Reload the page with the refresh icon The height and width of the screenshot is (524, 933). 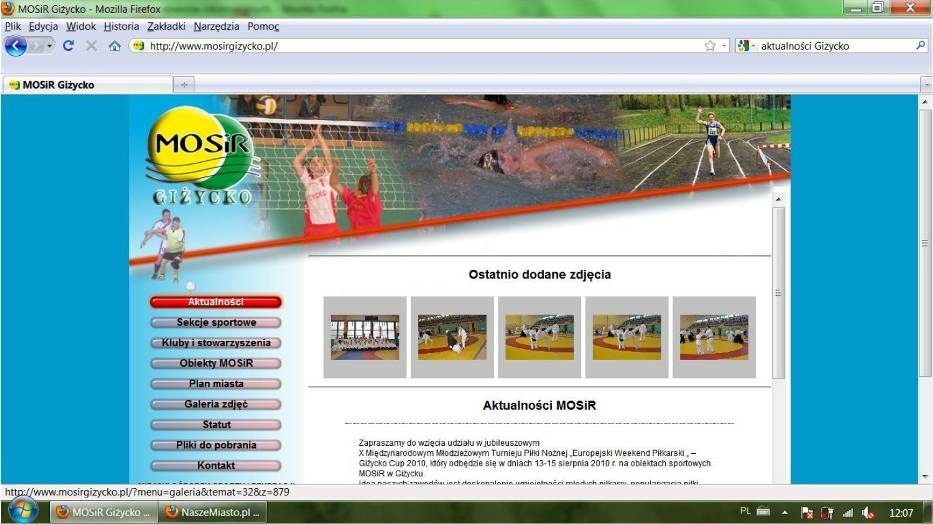[68, 46]
